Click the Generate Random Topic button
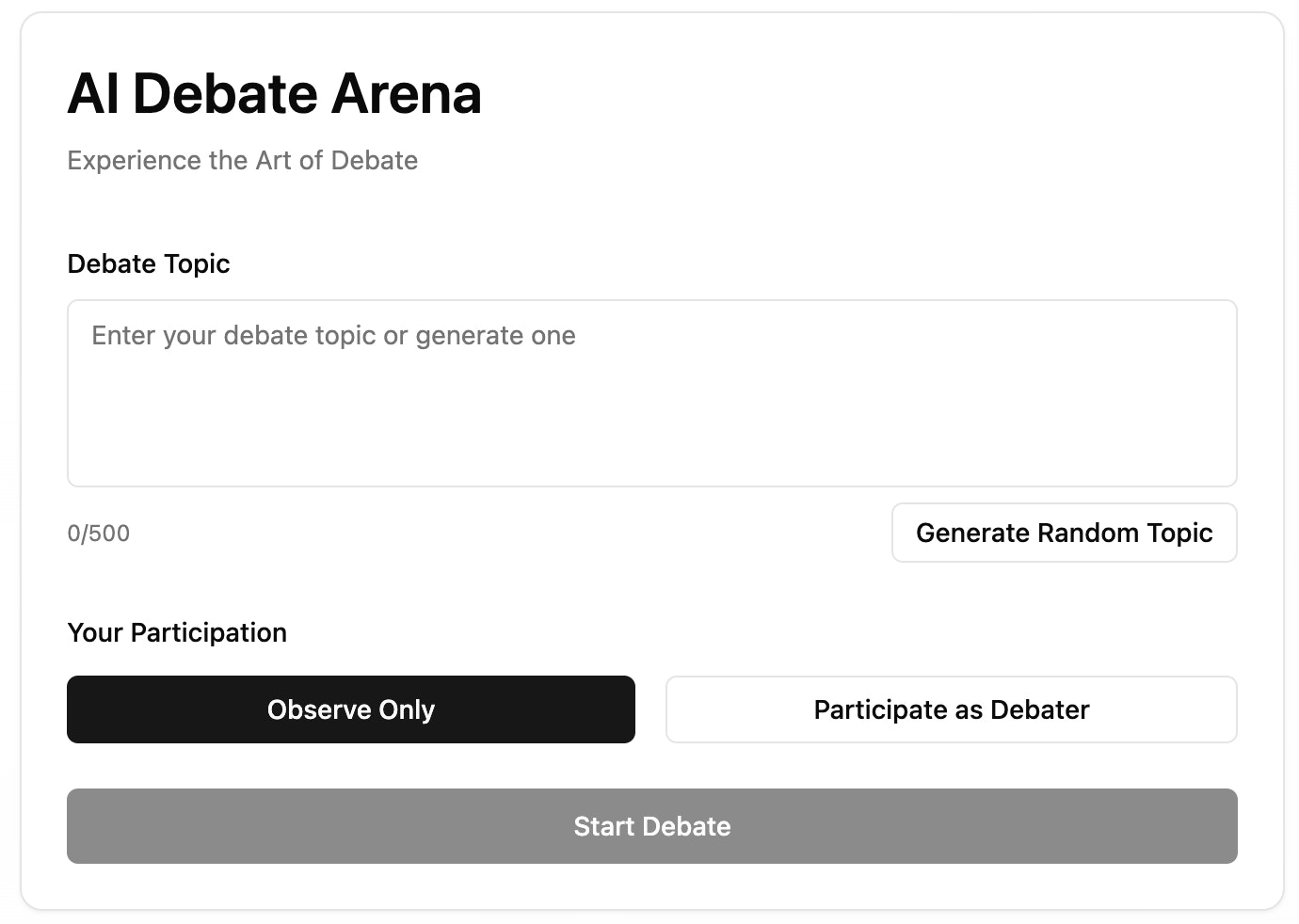1299x924 pixels. [x=1064, y=533]
